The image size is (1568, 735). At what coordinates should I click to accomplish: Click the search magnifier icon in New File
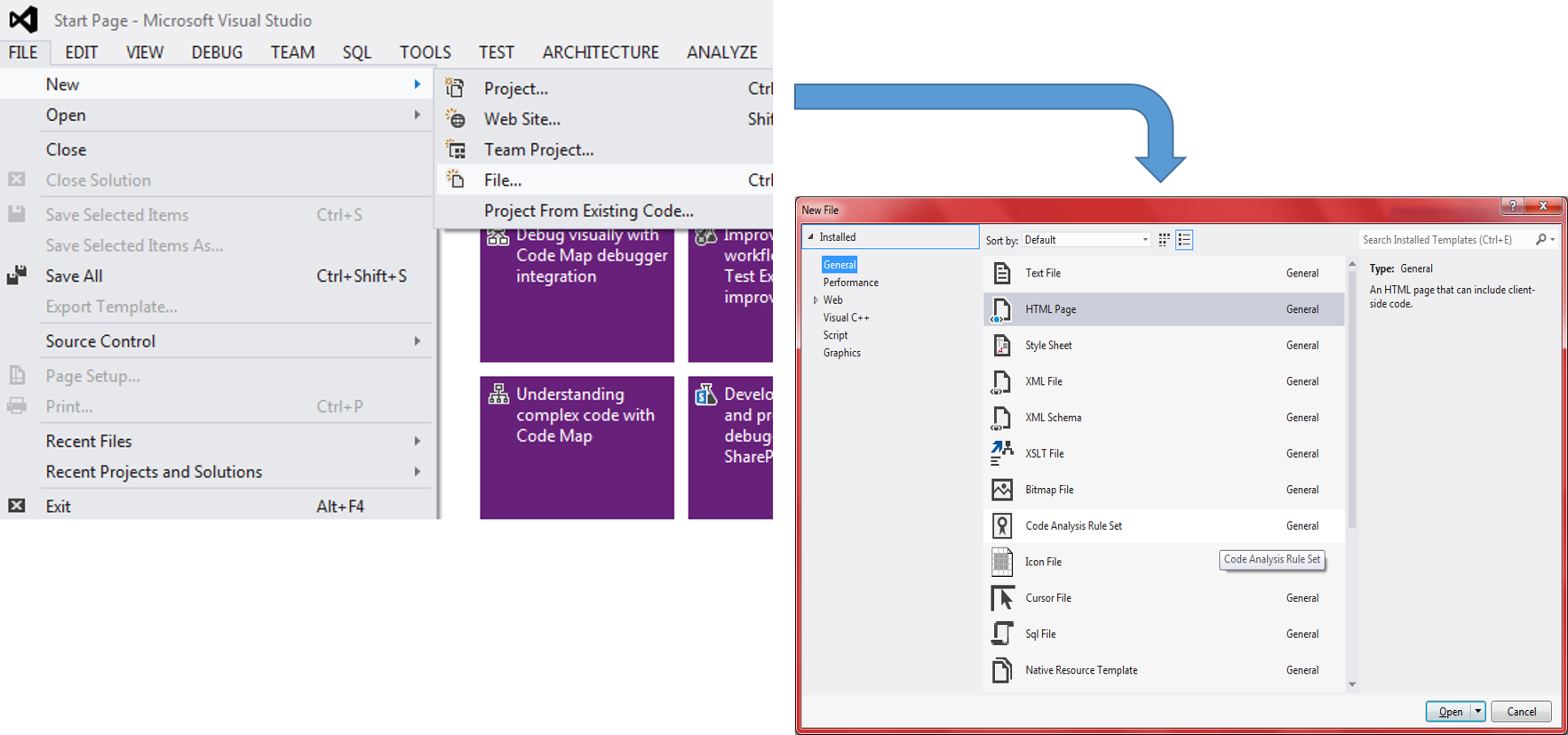(1541, 239)
